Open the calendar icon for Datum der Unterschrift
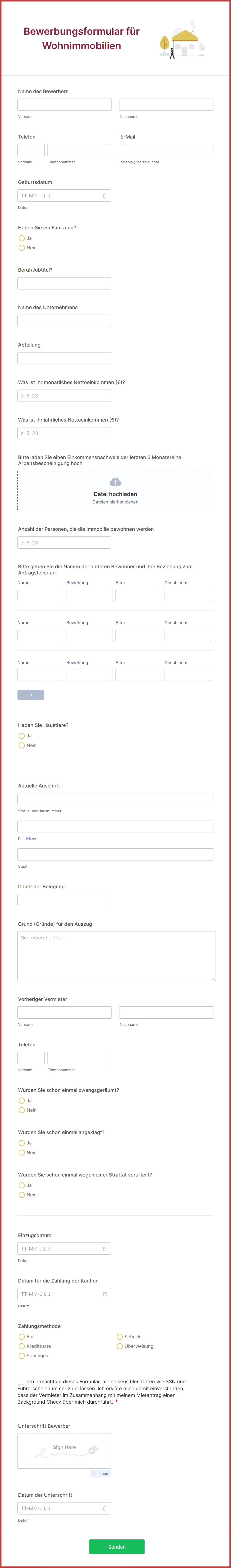The width and height of the screenshot is (231, 1568). 105,1508
